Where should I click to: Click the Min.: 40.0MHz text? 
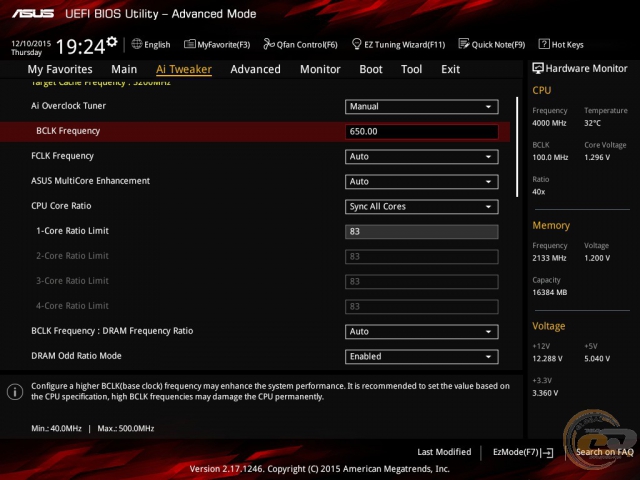pyautogui.click(x=56, y=428)
